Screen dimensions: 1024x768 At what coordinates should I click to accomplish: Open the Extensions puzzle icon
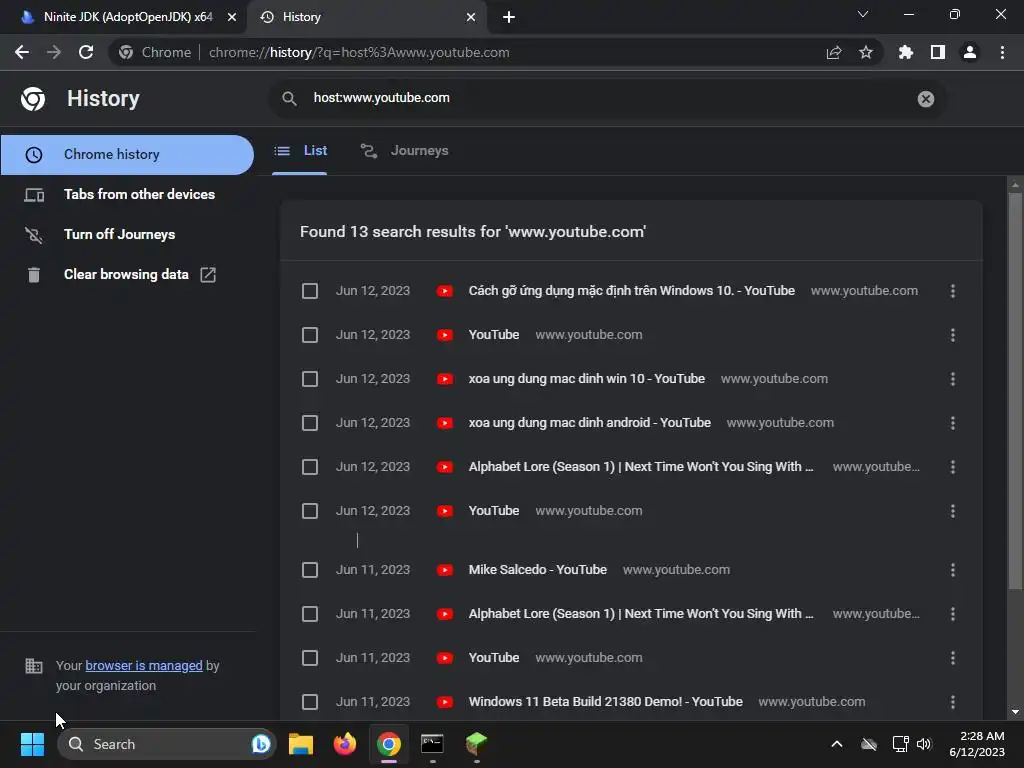click(x=906, y=52)
